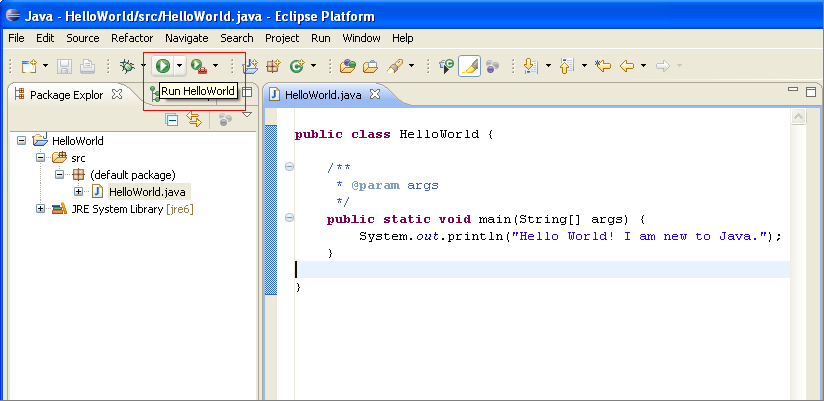Open the Next Annotation dropdown arrow
824x401 pixels.
[548, 66]
